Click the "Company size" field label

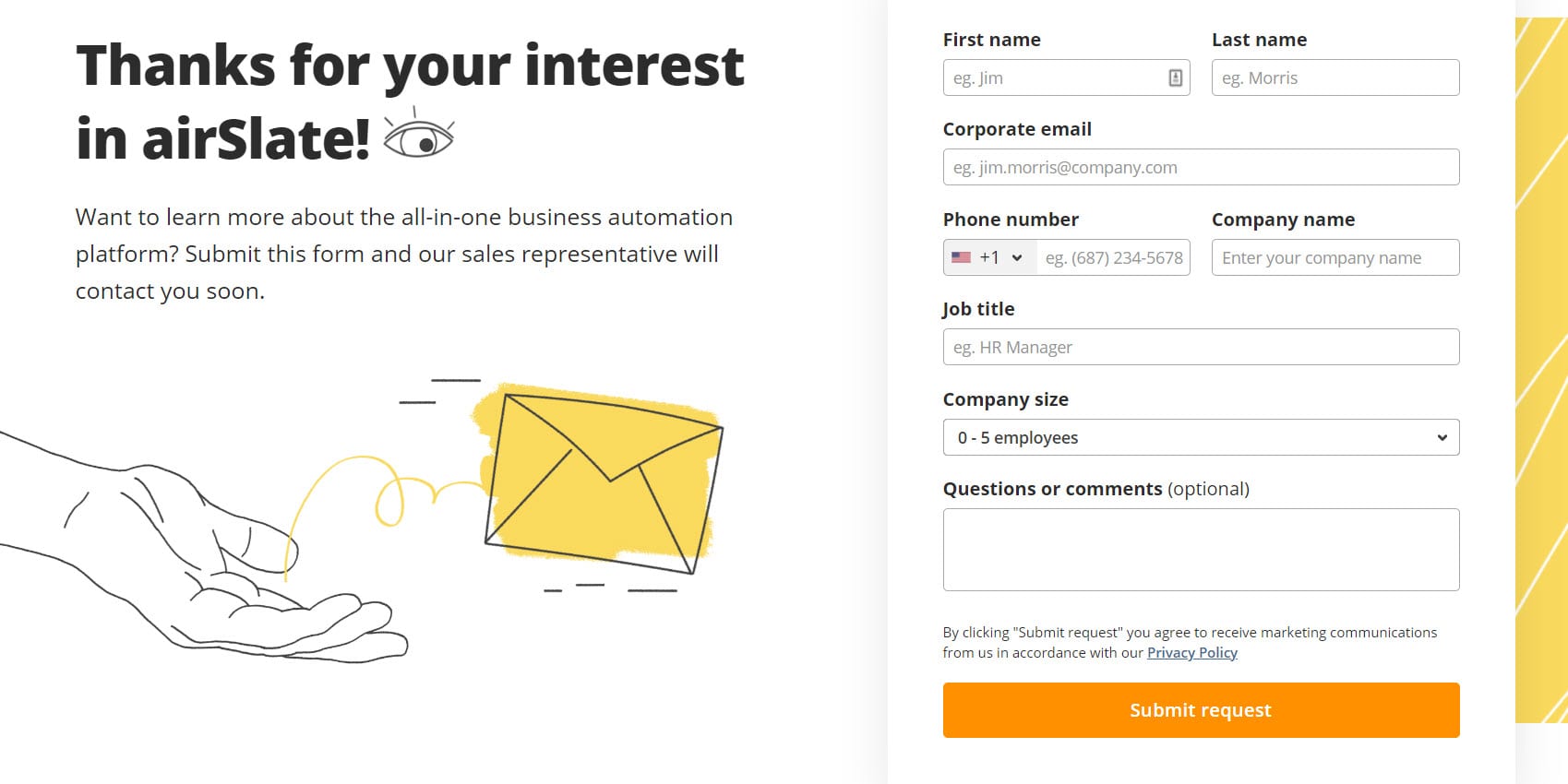pos(1005,399)
